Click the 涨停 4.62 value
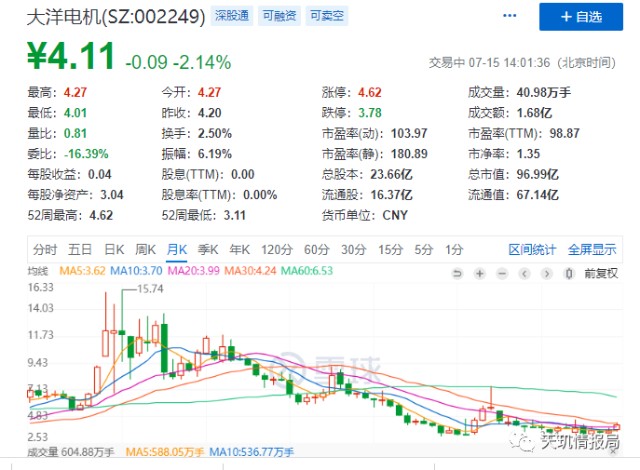This screenshot has height=470, width=640. point(370,93)
